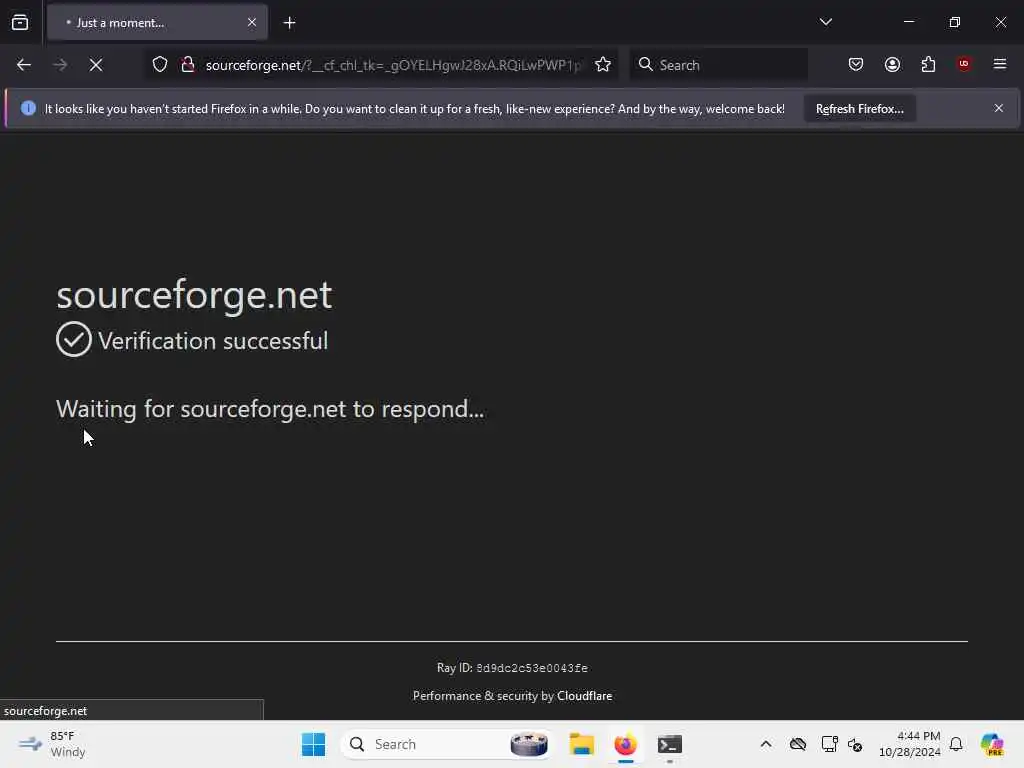
Task: Open the Windows Start menu
Action: point(313,744)
